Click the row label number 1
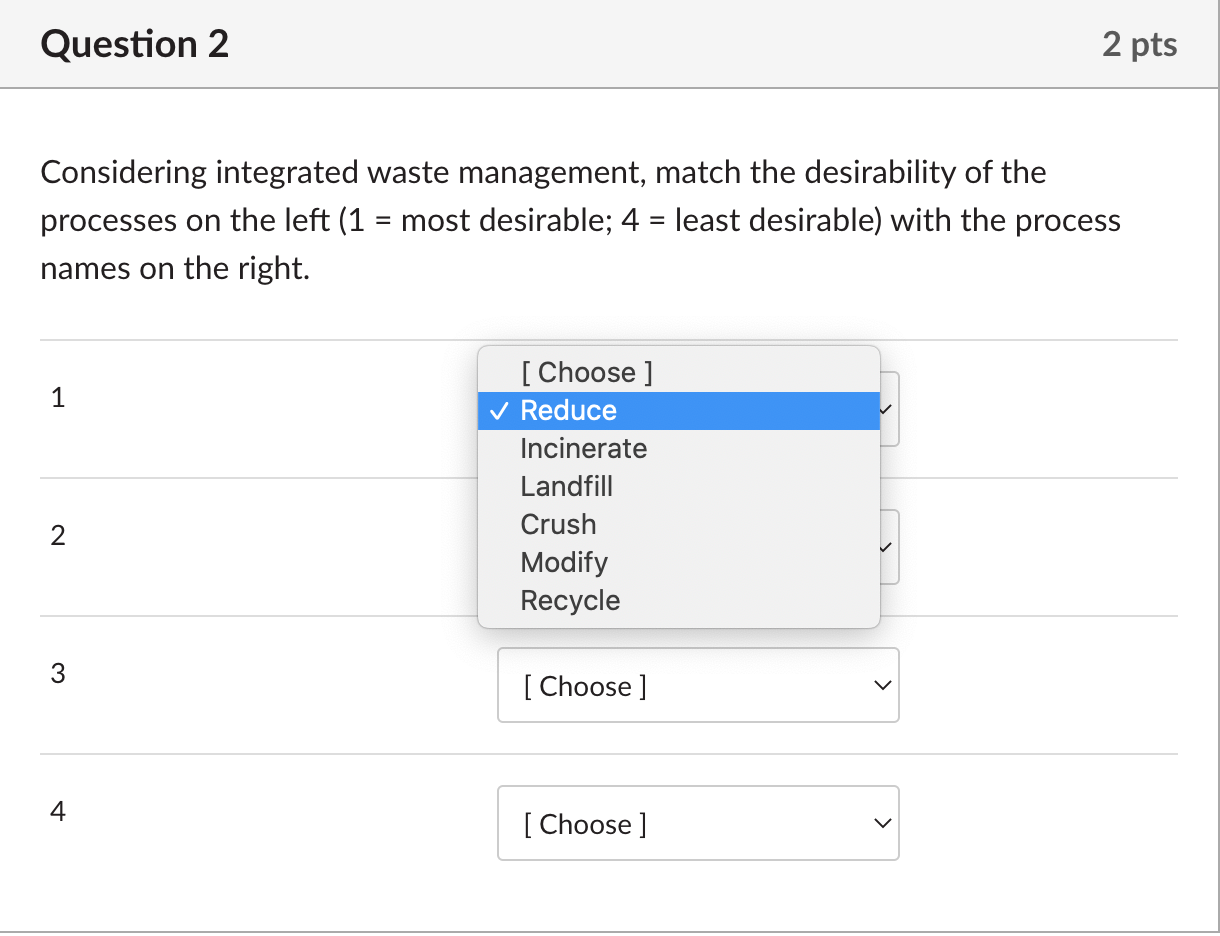1220x936 pixels. [x=58, y=398]
